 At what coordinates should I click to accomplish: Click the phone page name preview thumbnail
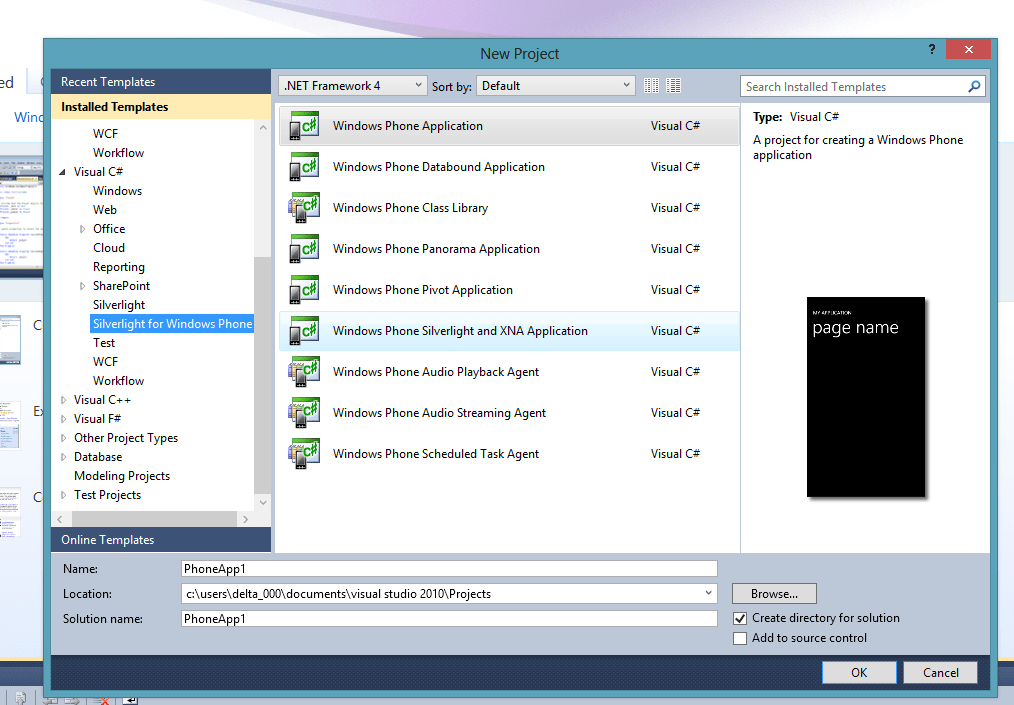pyautogui.click(x=865, y=397)
